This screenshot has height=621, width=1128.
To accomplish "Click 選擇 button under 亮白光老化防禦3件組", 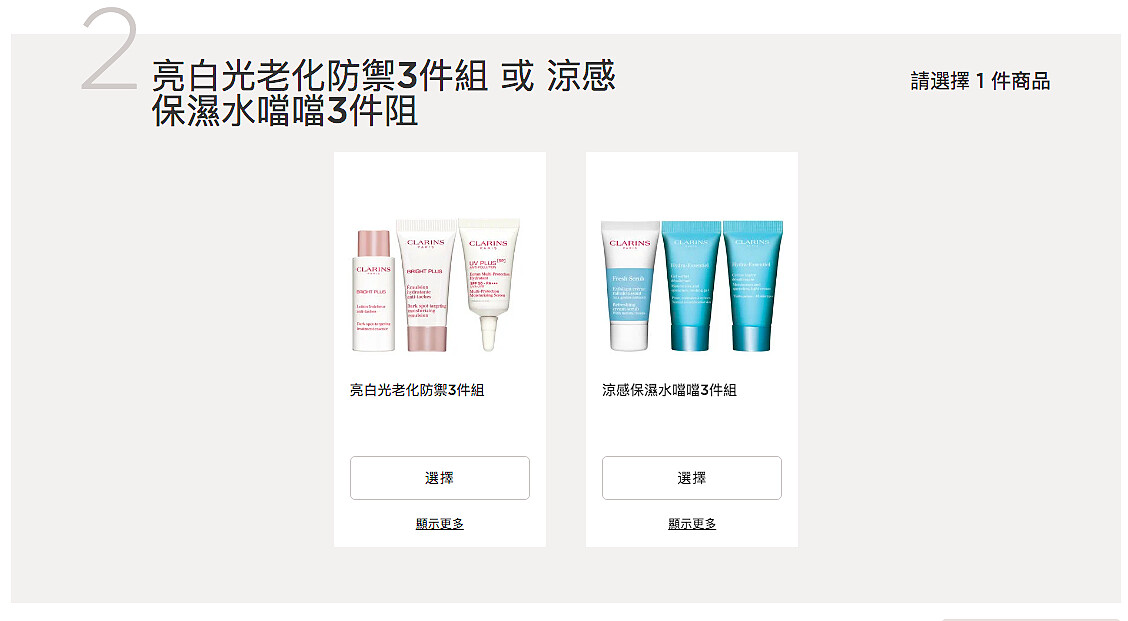I will point(440,478).
